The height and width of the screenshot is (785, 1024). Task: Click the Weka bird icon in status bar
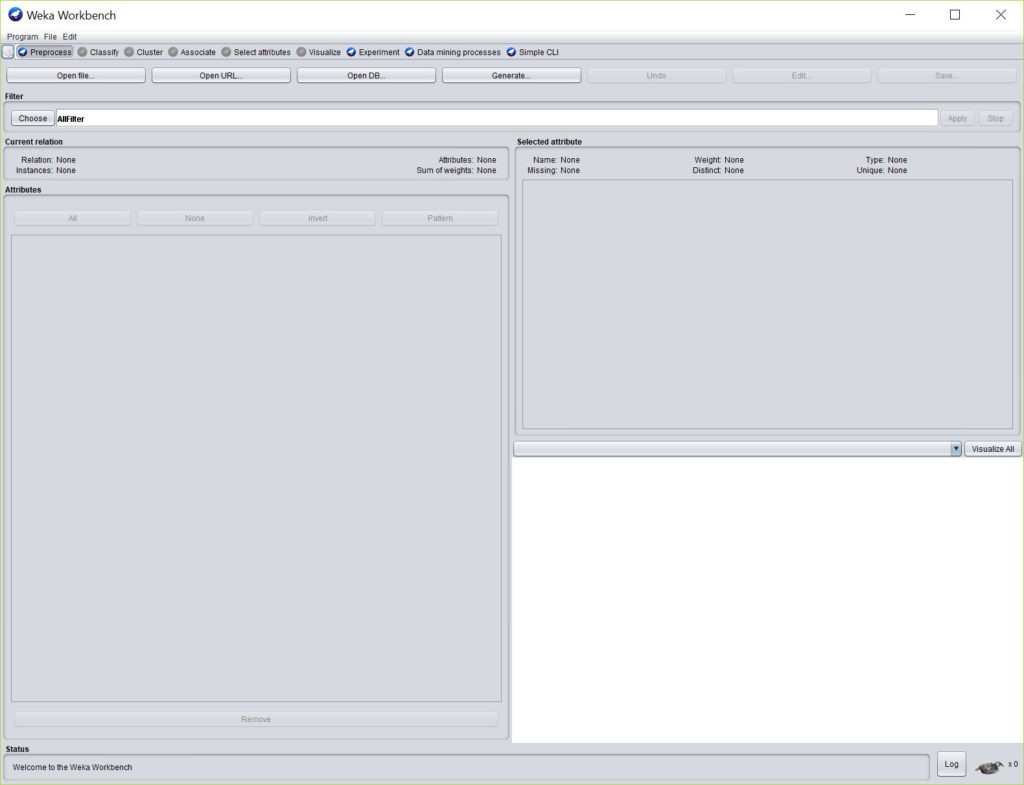[x=989, y=766]
